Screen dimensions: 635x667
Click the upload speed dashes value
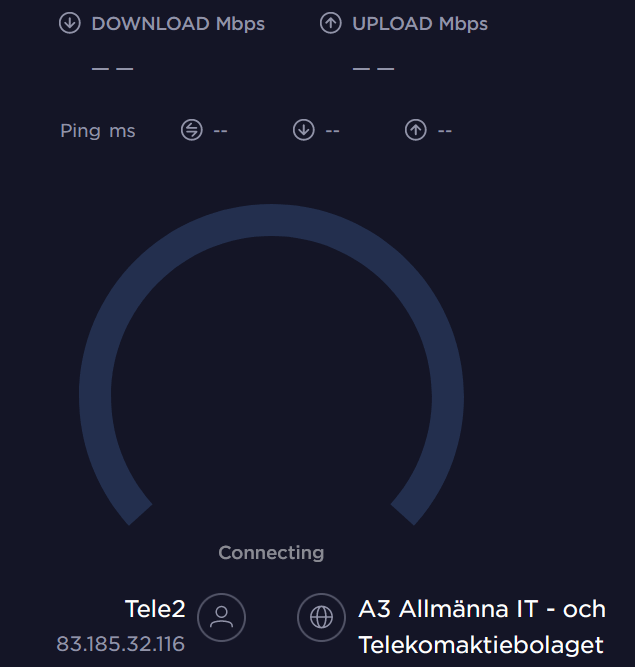point(373,68)
